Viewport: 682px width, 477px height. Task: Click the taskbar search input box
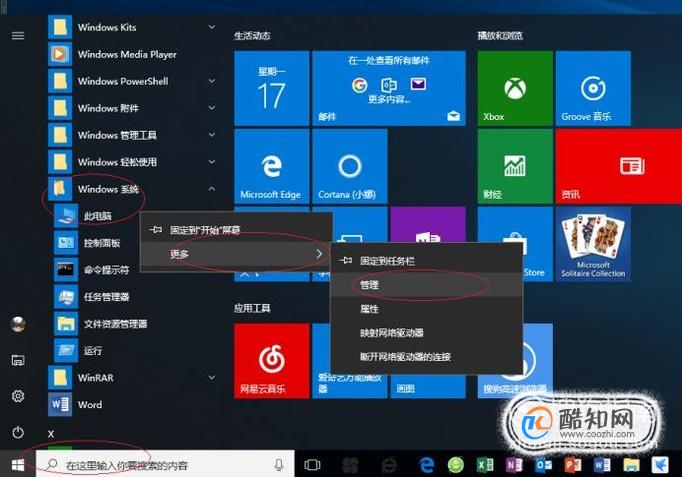pos(165,465)
